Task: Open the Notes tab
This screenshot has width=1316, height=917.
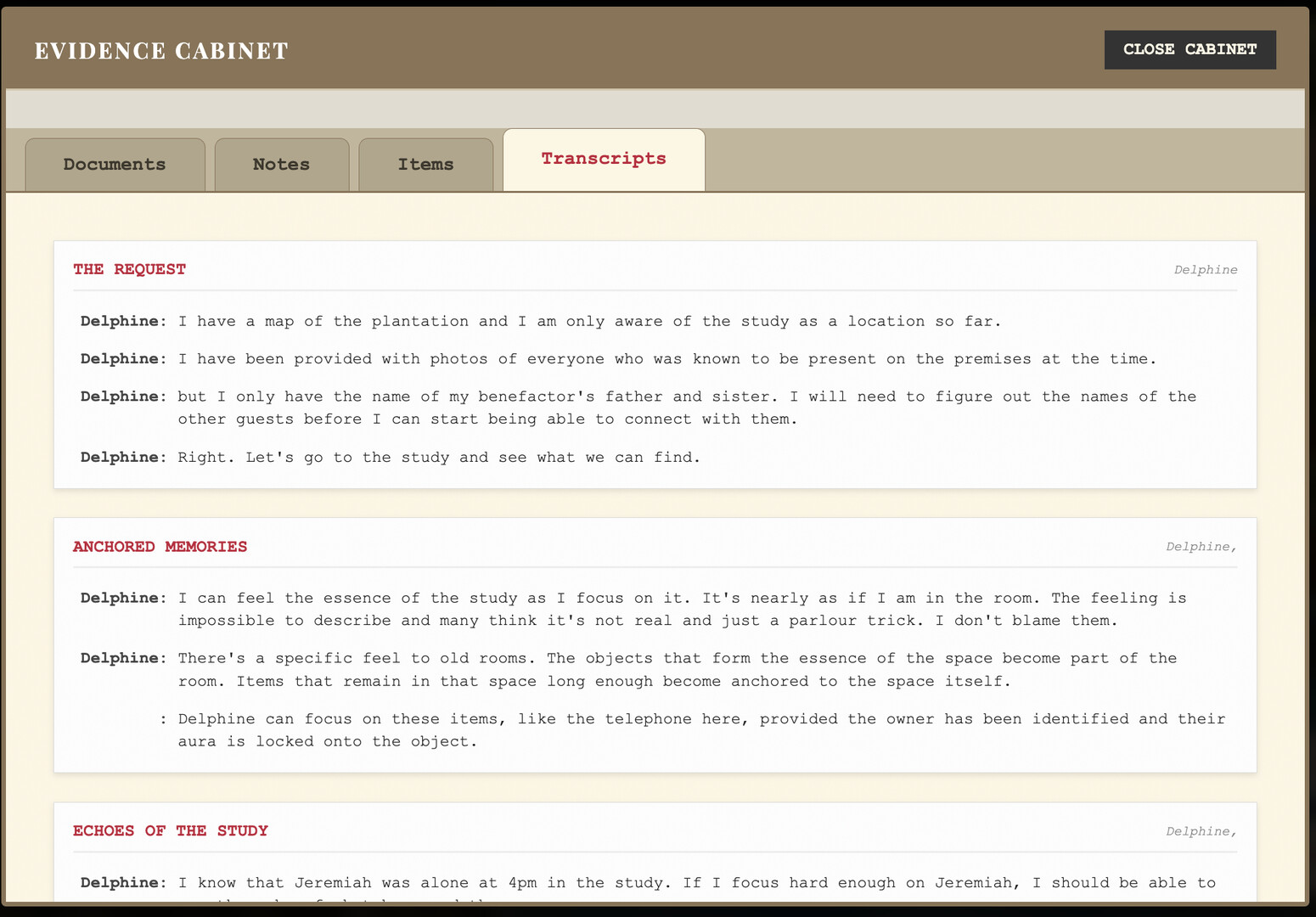Action: coord(281,164)
